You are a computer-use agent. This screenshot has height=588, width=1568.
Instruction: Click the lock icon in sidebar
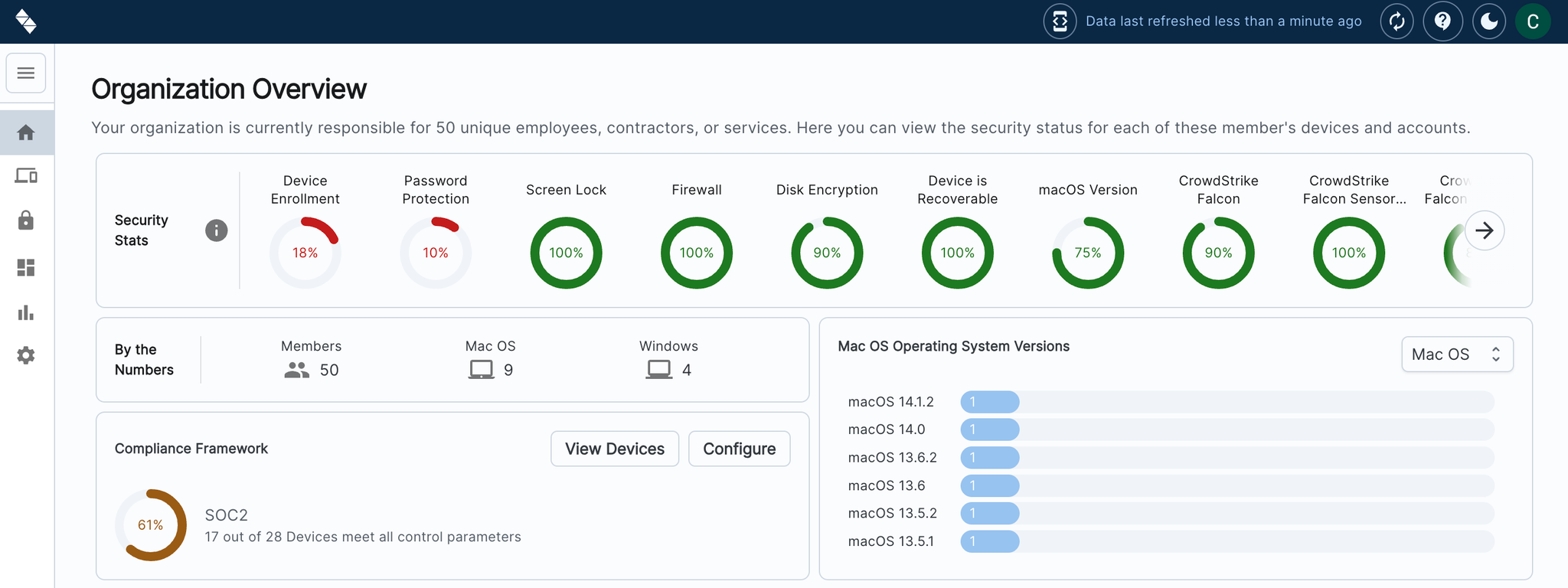[x=26, y=220]
